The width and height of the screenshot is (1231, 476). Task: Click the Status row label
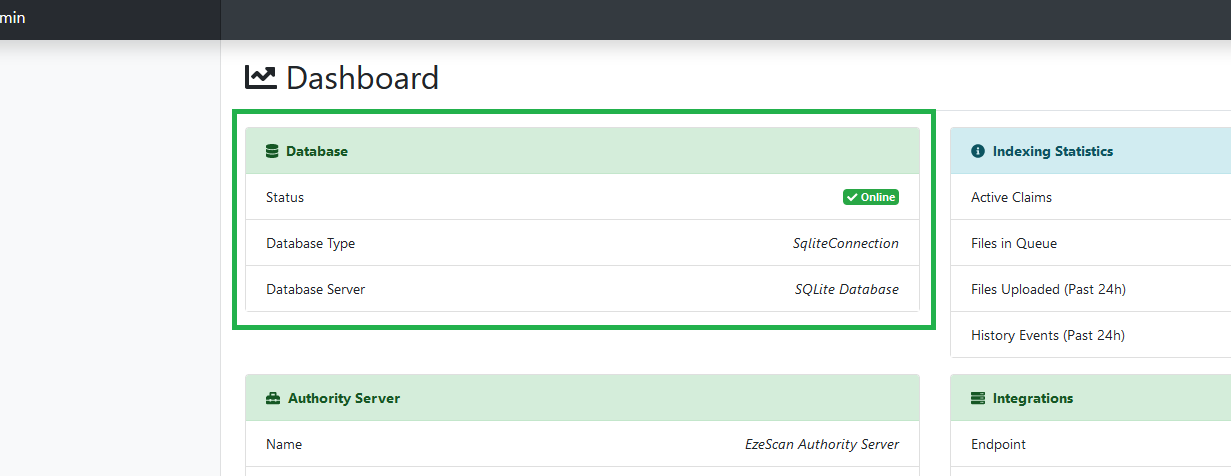click(285, 198)
